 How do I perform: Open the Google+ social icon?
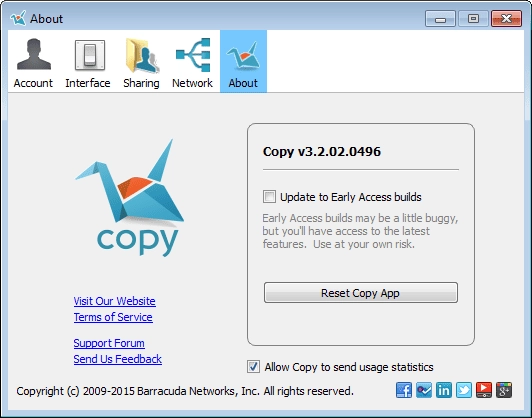pyautogui.click(x=504, y=390)
